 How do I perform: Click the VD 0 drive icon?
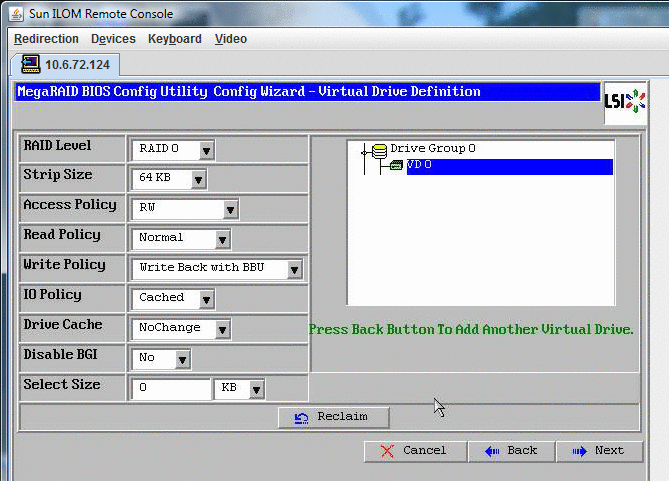pos(396,165)
